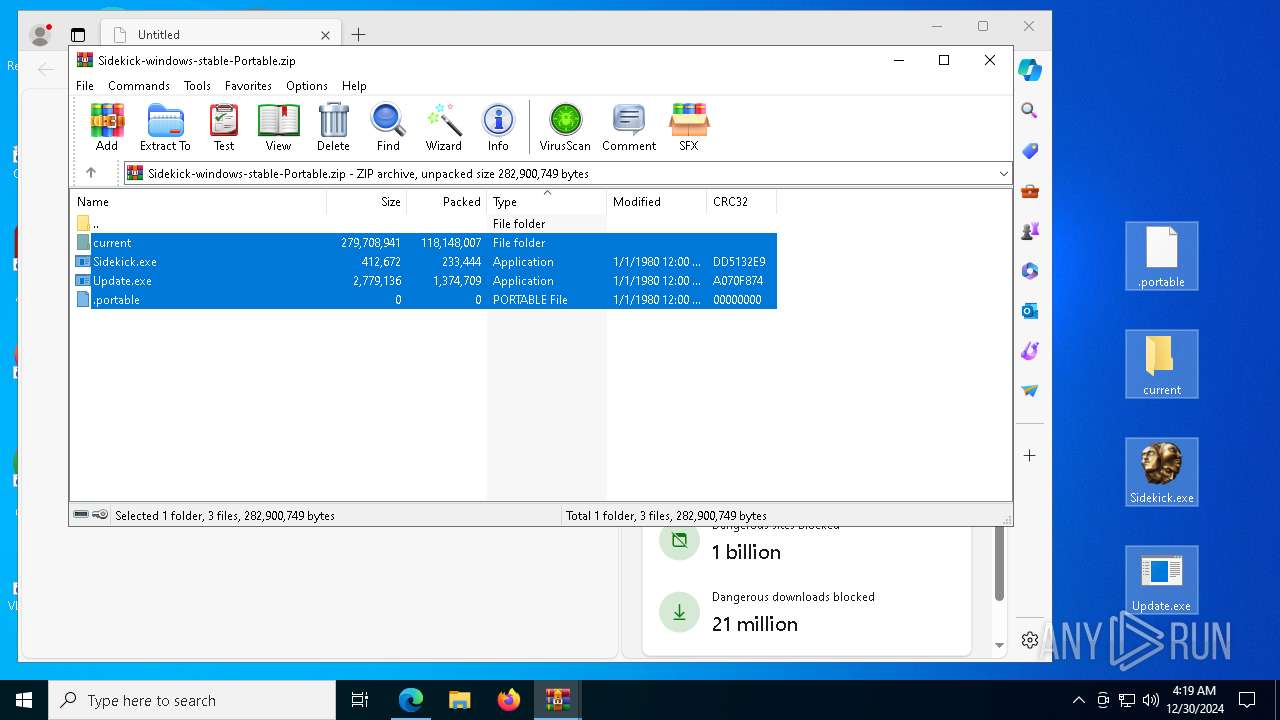Select the Update.exe file row
Viewport: 1280px width, 720px height.
pos(424,281)
